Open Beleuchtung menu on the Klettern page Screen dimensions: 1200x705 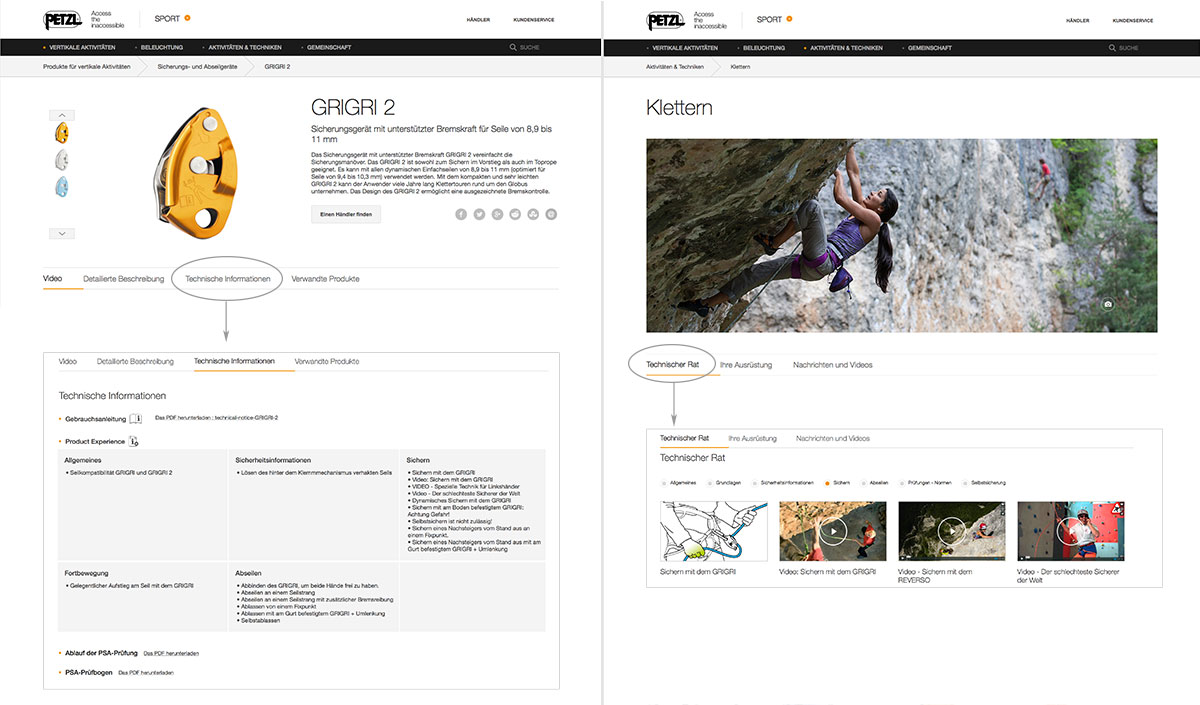point(764,48)
